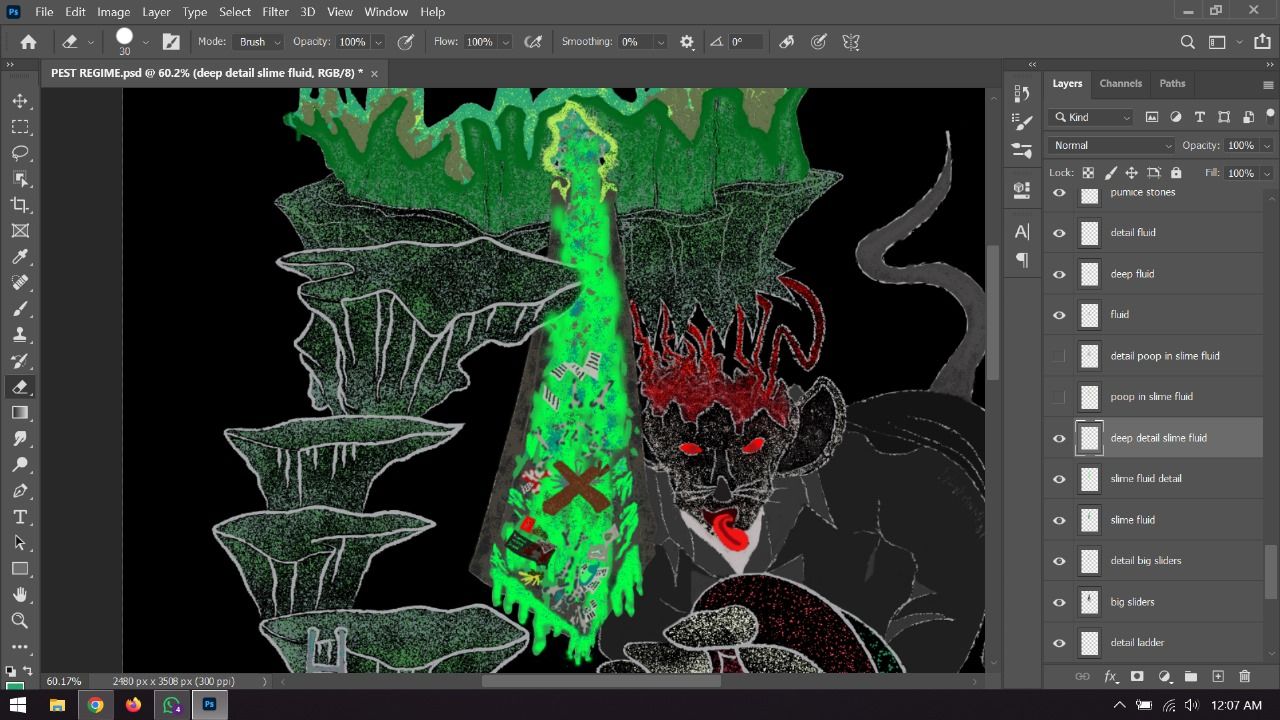The width and height of the screenshot is (1280, 720).
Task: Delete the selected layer
Action: (x=1245, y=677)
